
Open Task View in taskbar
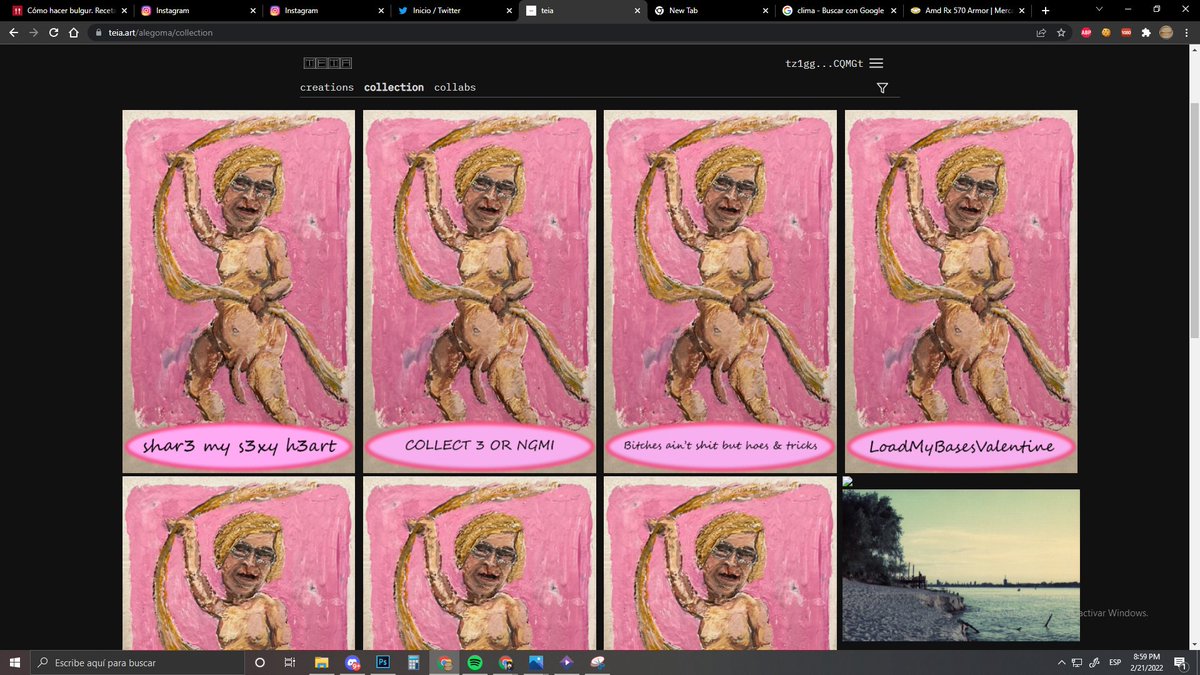tap(290, 662)
